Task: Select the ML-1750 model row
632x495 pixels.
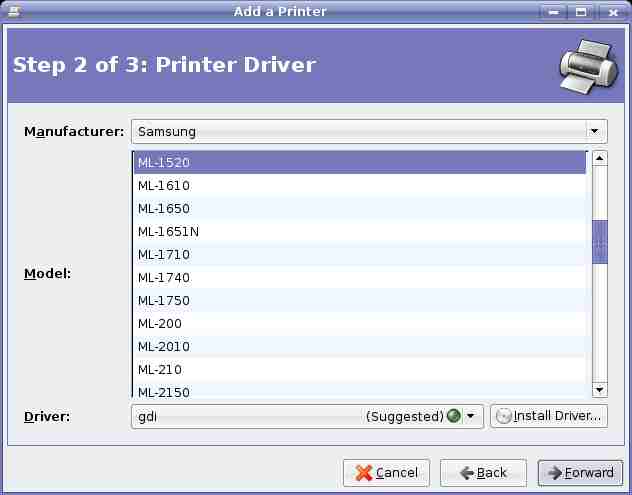Action: pos(360,300)
